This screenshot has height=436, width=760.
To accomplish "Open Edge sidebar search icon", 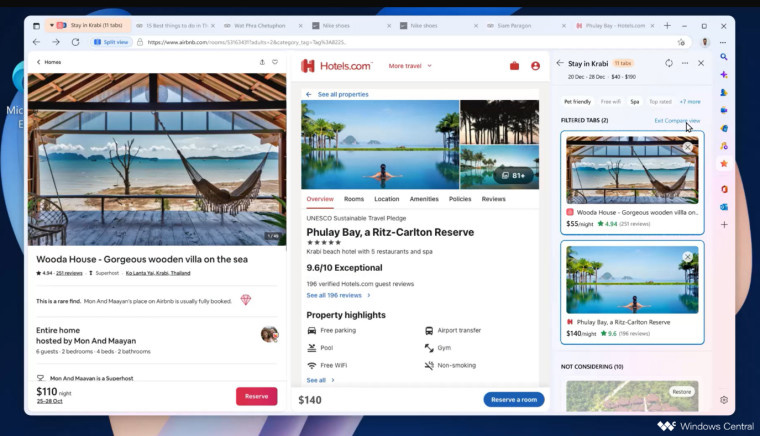I will tap(724, 57).
